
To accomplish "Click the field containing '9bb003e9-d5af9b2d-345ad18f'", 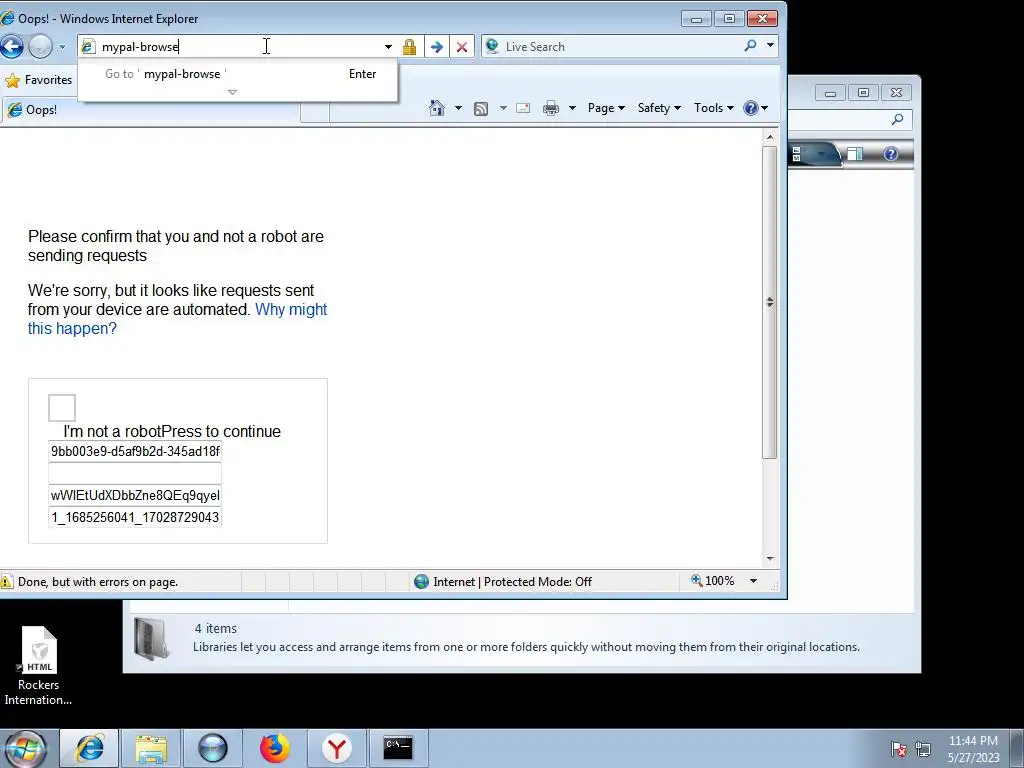I will point(135,451).
